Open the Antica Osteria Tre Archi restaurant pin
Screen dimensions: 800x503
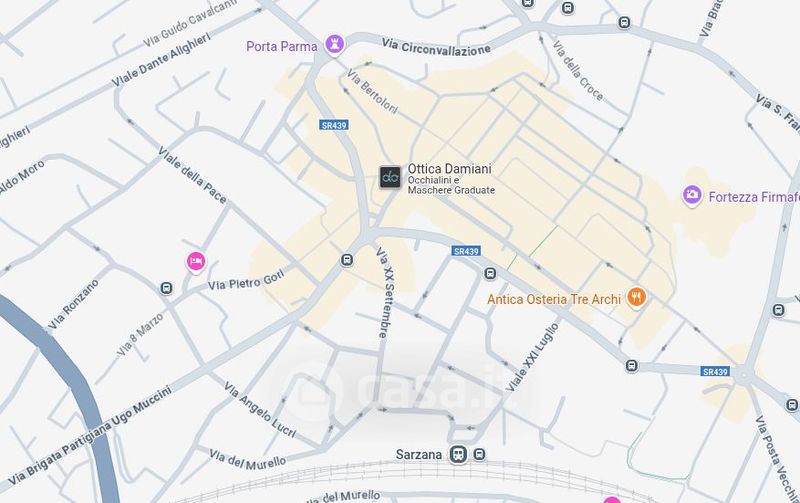click(636, 297)
